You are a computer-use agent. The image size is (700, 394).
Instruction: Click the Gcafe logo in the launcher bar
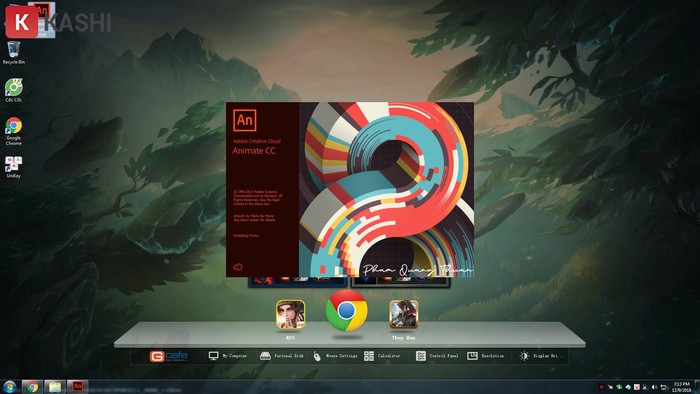click(169, 356)
